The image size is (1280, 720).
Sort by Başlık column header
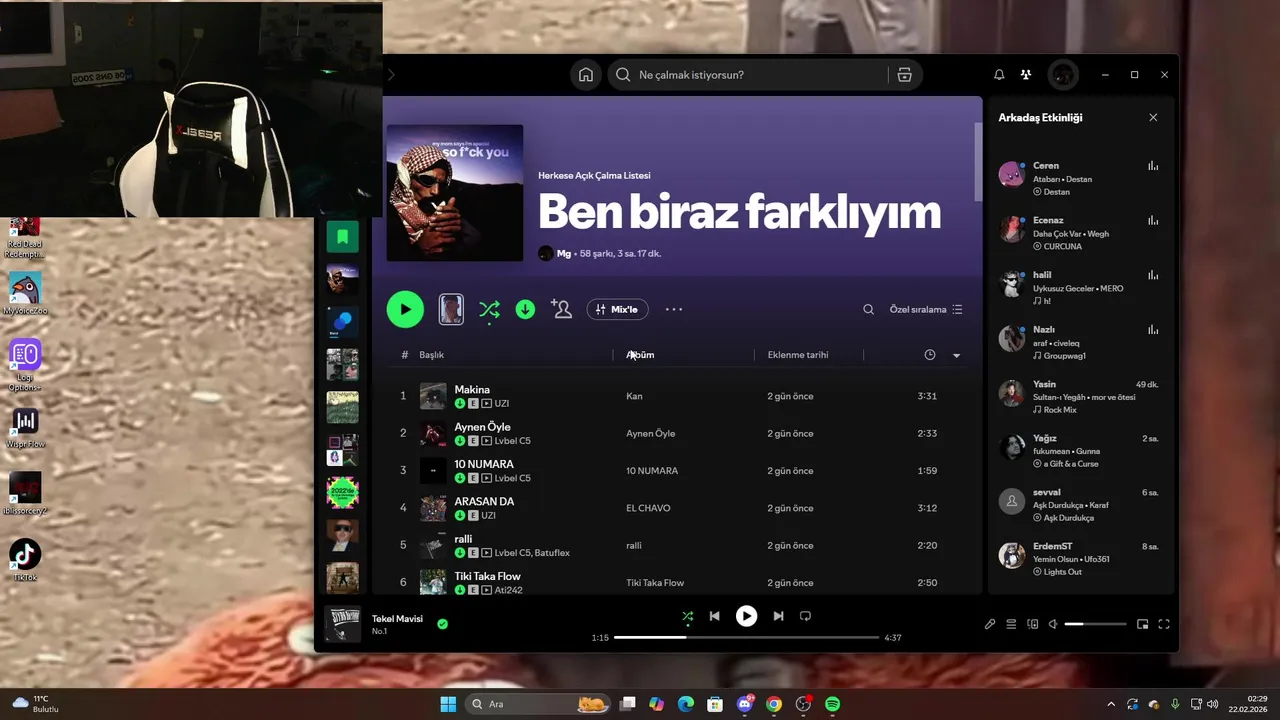click(431, 355)
